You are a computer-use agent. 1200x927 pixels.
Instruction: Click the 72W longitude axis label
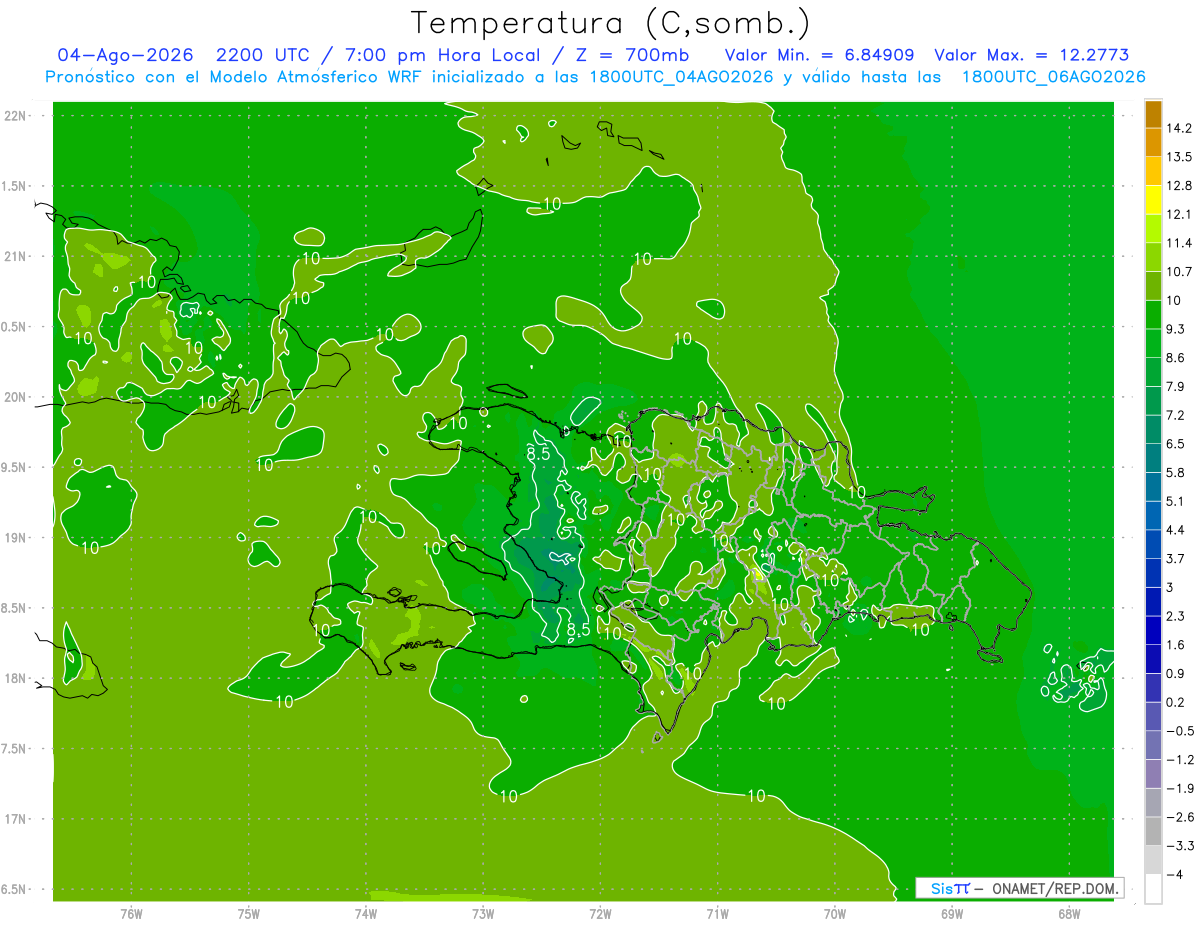[x=600, y=914]
